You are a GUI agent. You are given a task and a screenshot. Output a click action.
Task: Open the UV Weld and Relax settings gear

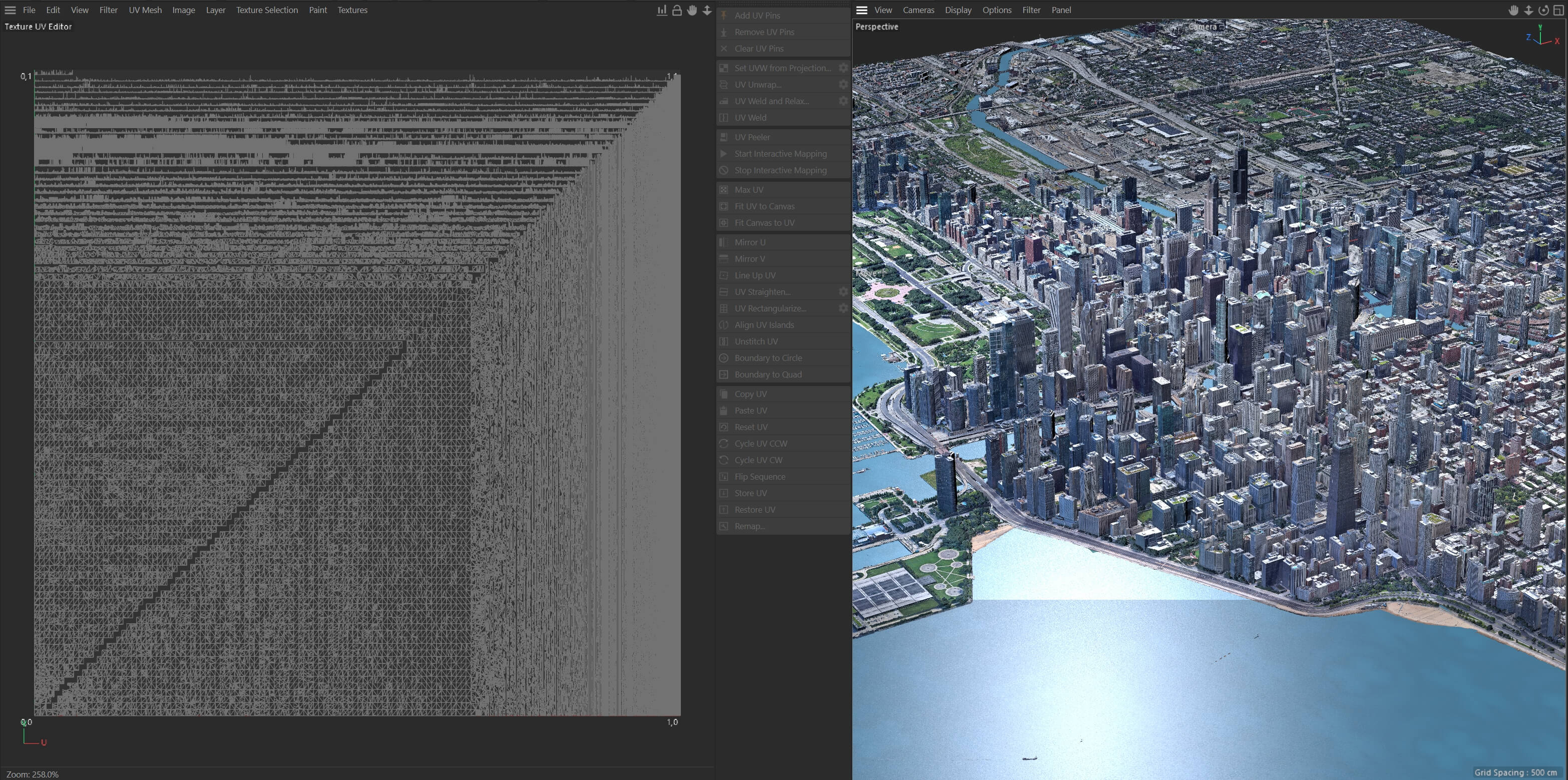843,101
